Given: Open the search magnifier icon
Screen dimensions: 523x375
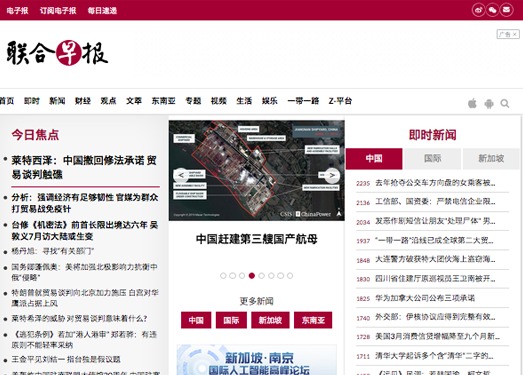Looking at the screenshot, I should coord(505,104).
